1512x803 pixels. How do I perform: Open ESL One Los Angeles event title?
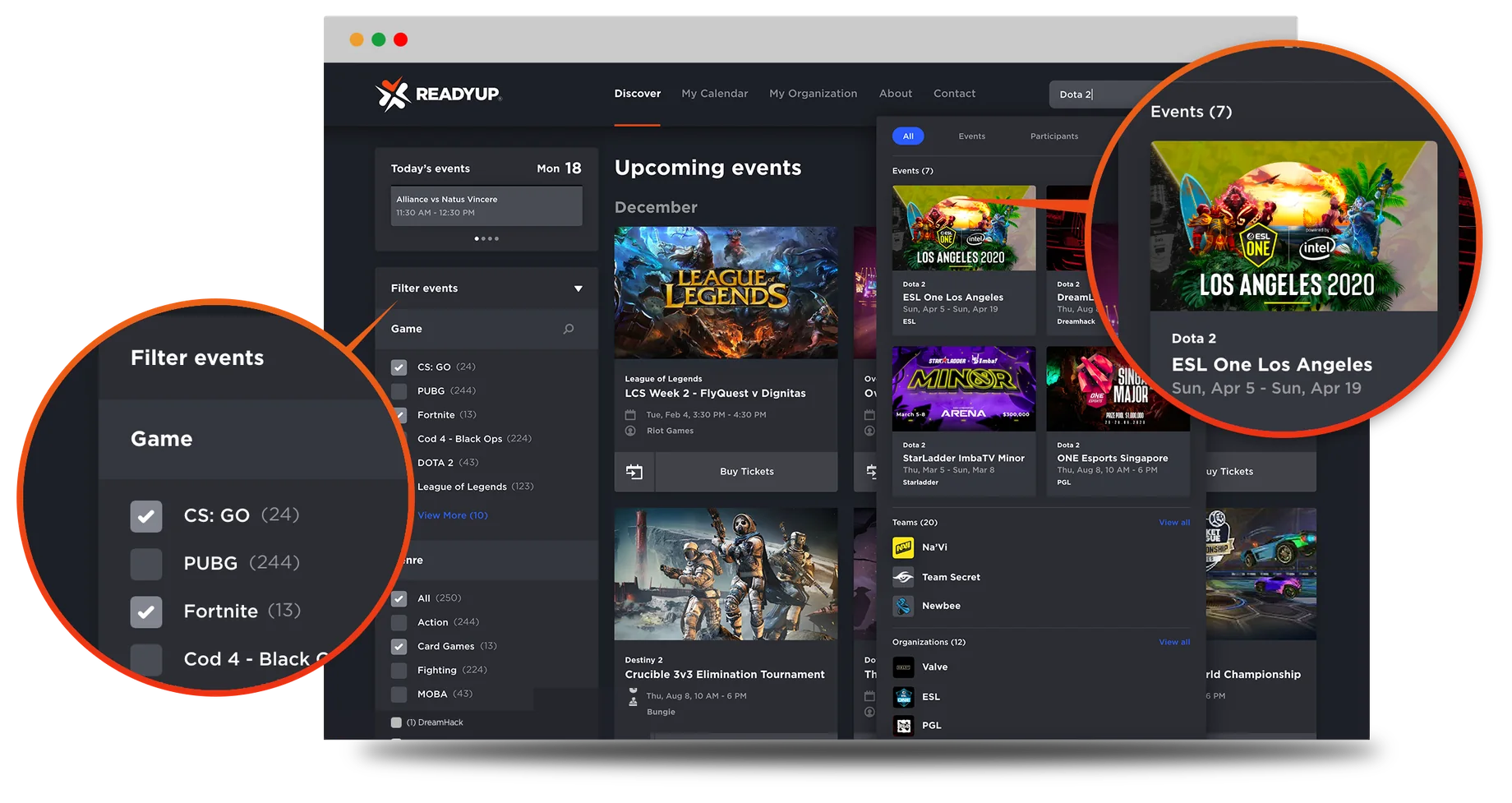tap(952, 298)
